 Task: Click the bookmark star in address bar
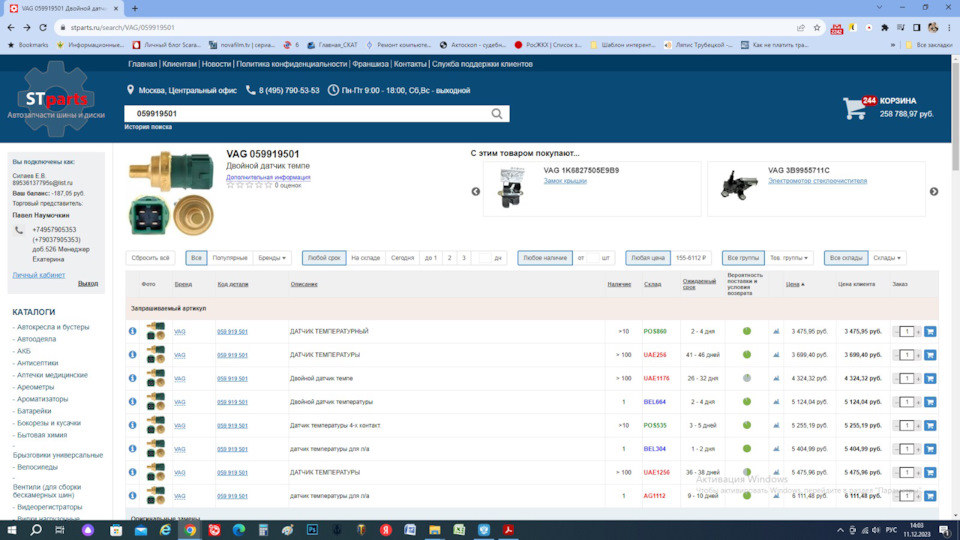(816, 28)
